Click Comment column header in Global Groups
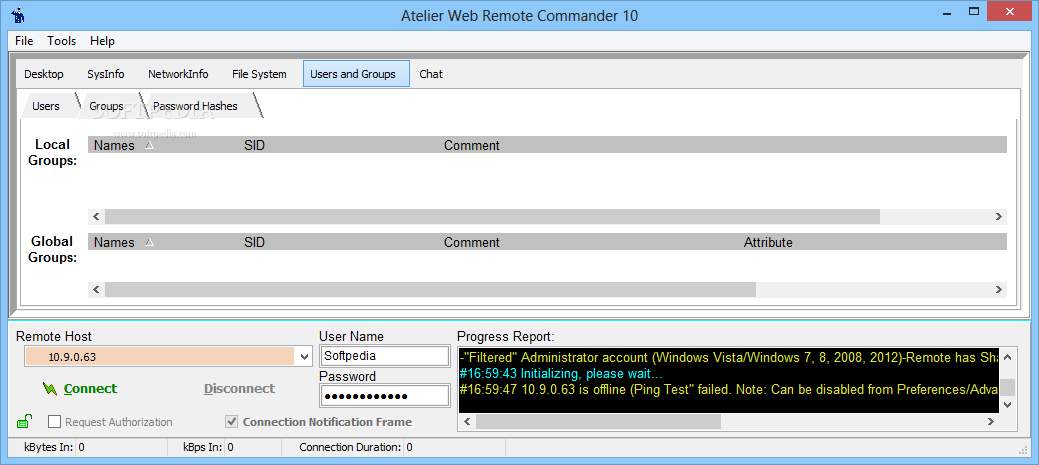The height and width of the screenshot is (465, 1039). 472,242
